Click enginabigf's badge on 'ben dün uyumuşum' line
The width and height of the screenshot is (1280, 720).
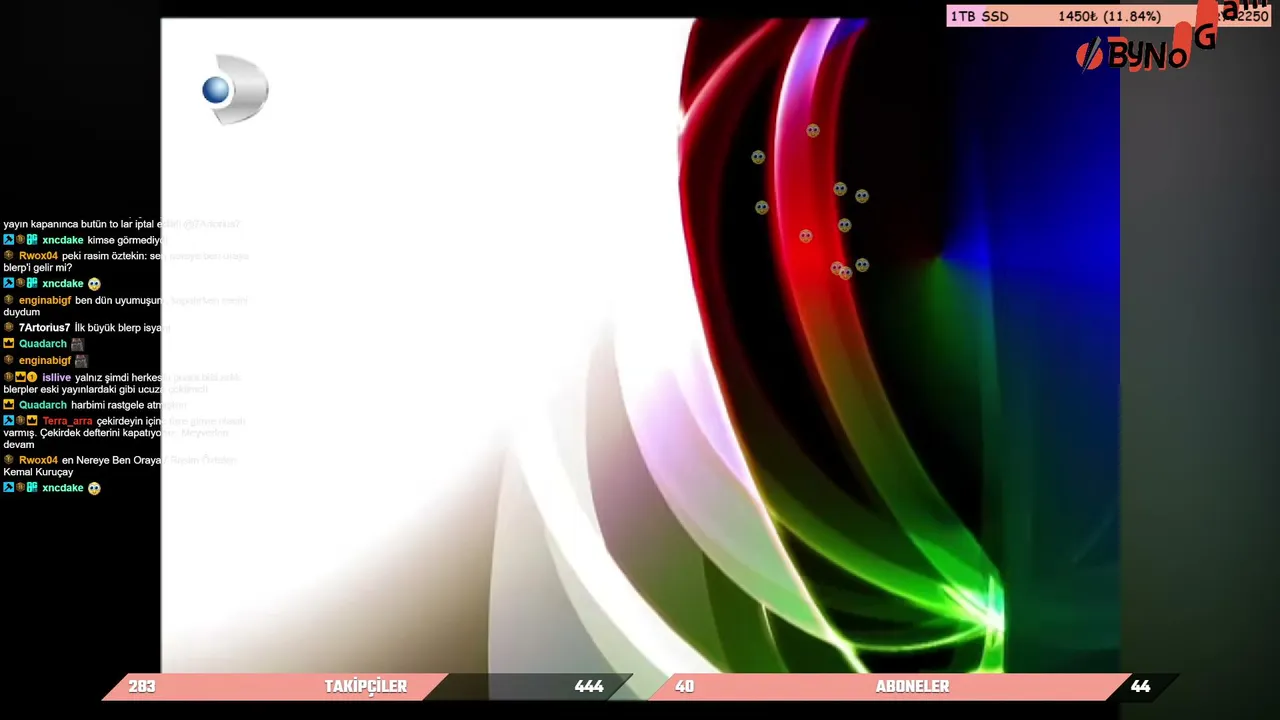9,300
